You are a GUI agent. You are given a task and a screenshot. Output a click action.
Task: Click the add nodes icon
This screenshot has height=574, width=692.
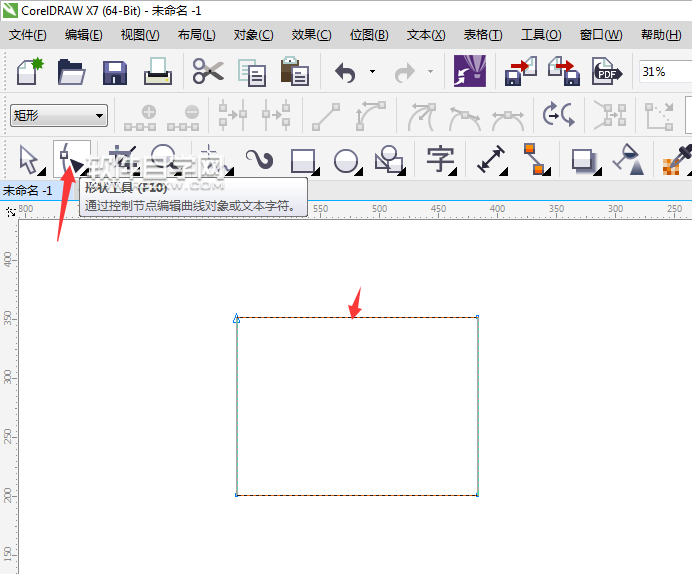click(x=140, y=117)
